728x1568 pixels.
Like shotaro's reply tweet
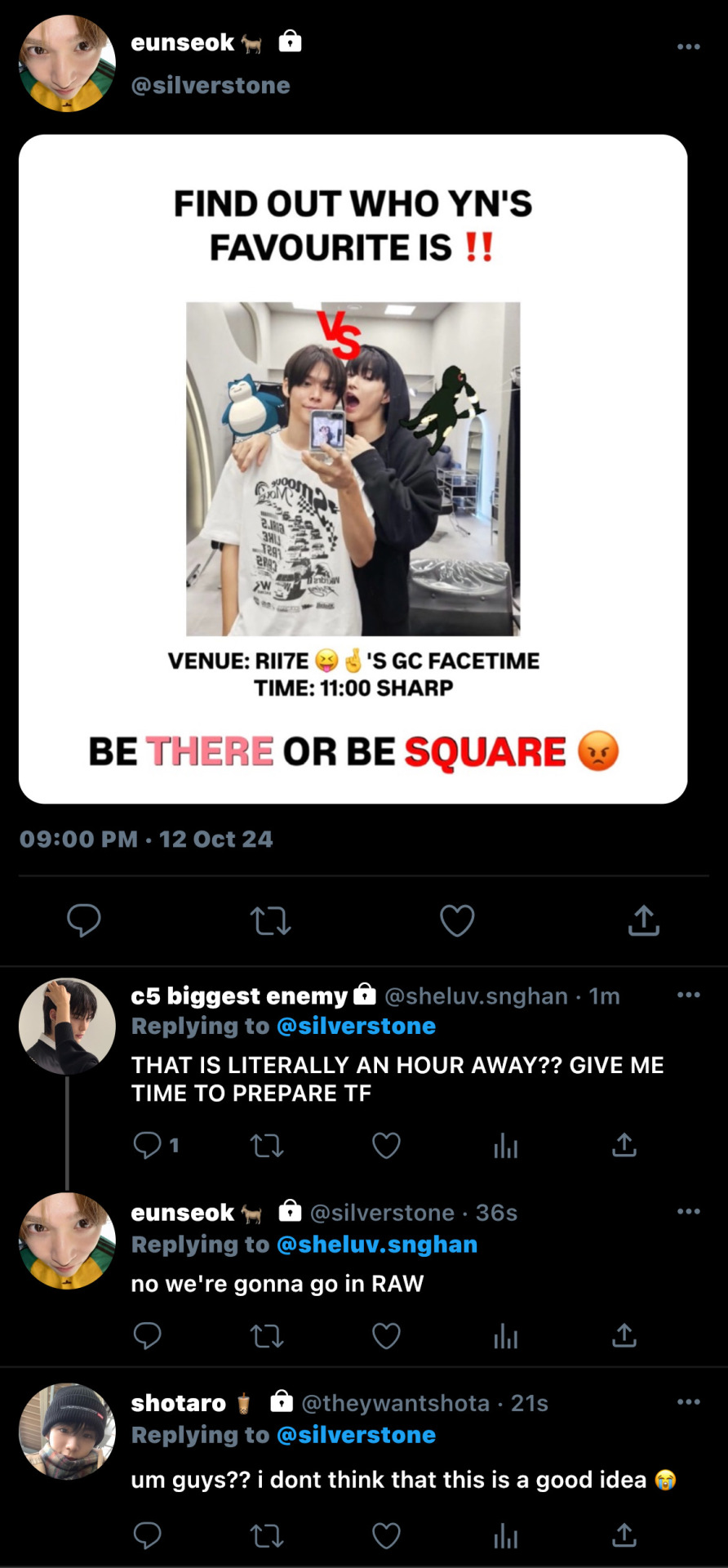tap(386, 1536)
